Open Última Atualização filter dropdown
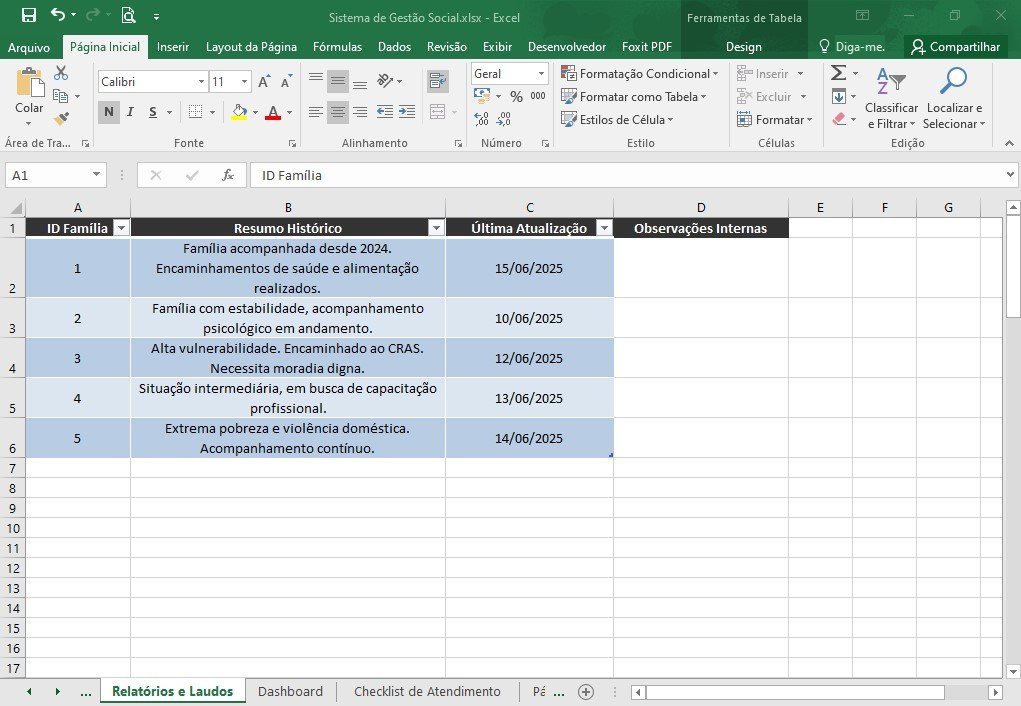Image resolution: width=1021 pixels, height=706 pixels. coord(604,228)
